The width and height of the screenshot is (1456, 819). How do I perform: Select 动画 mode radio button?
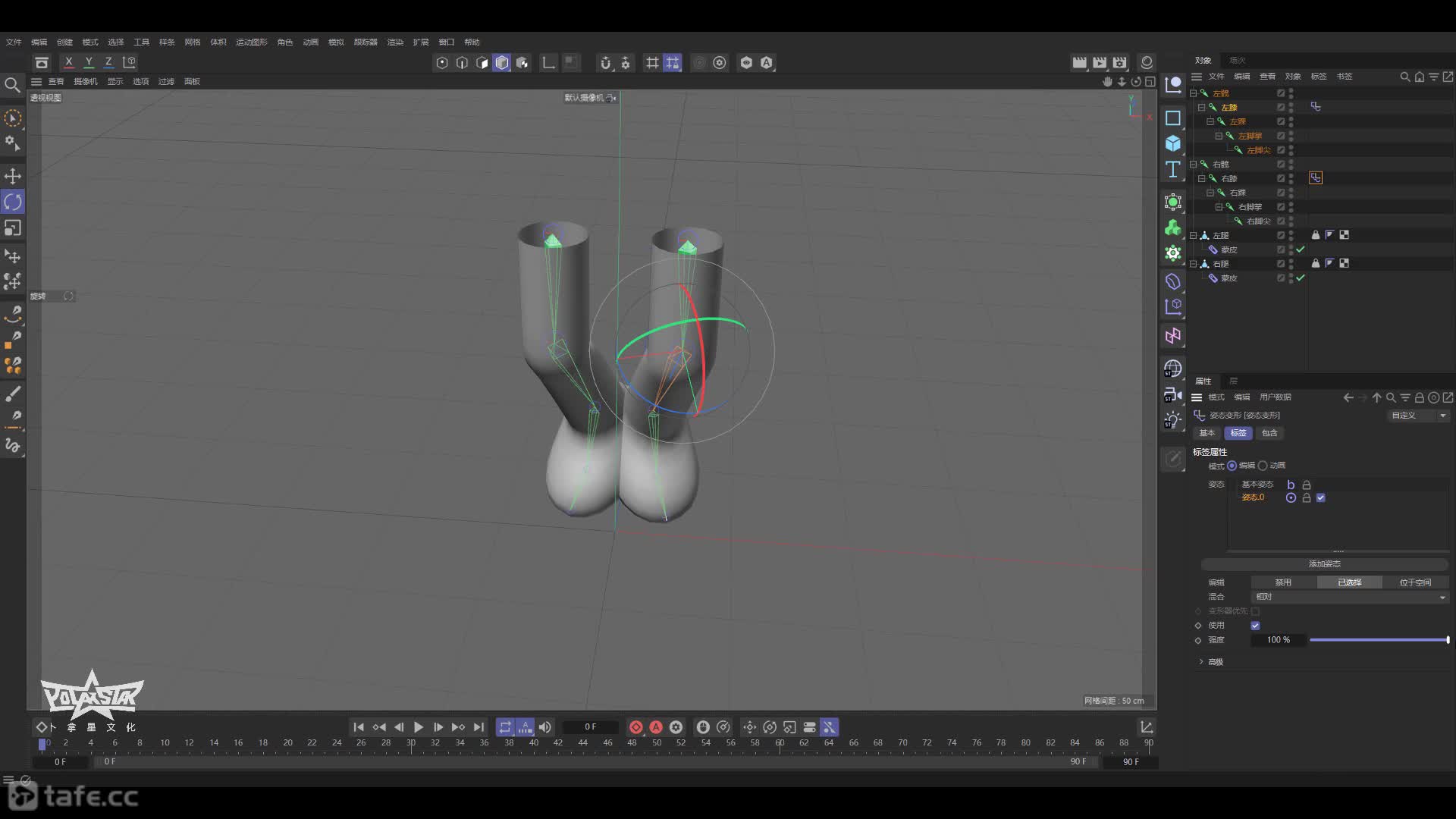pyautogui.click(x=1263, y=466)
